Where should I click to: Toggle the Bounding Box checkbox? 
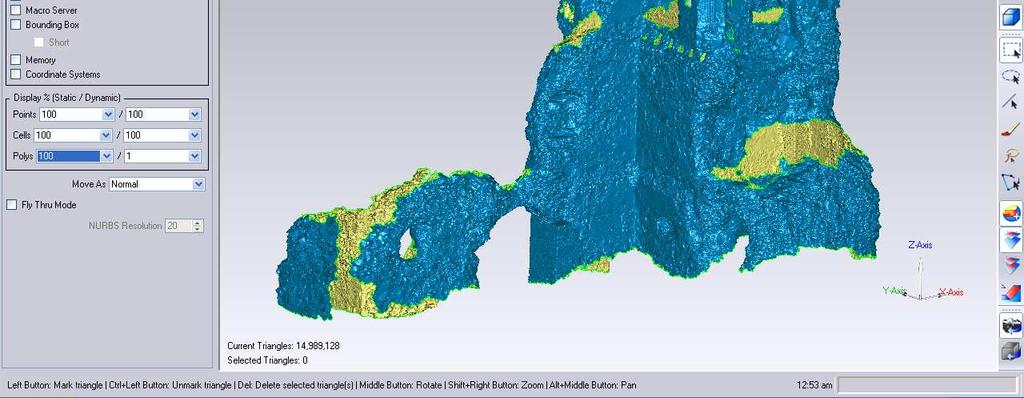(16, 25)
